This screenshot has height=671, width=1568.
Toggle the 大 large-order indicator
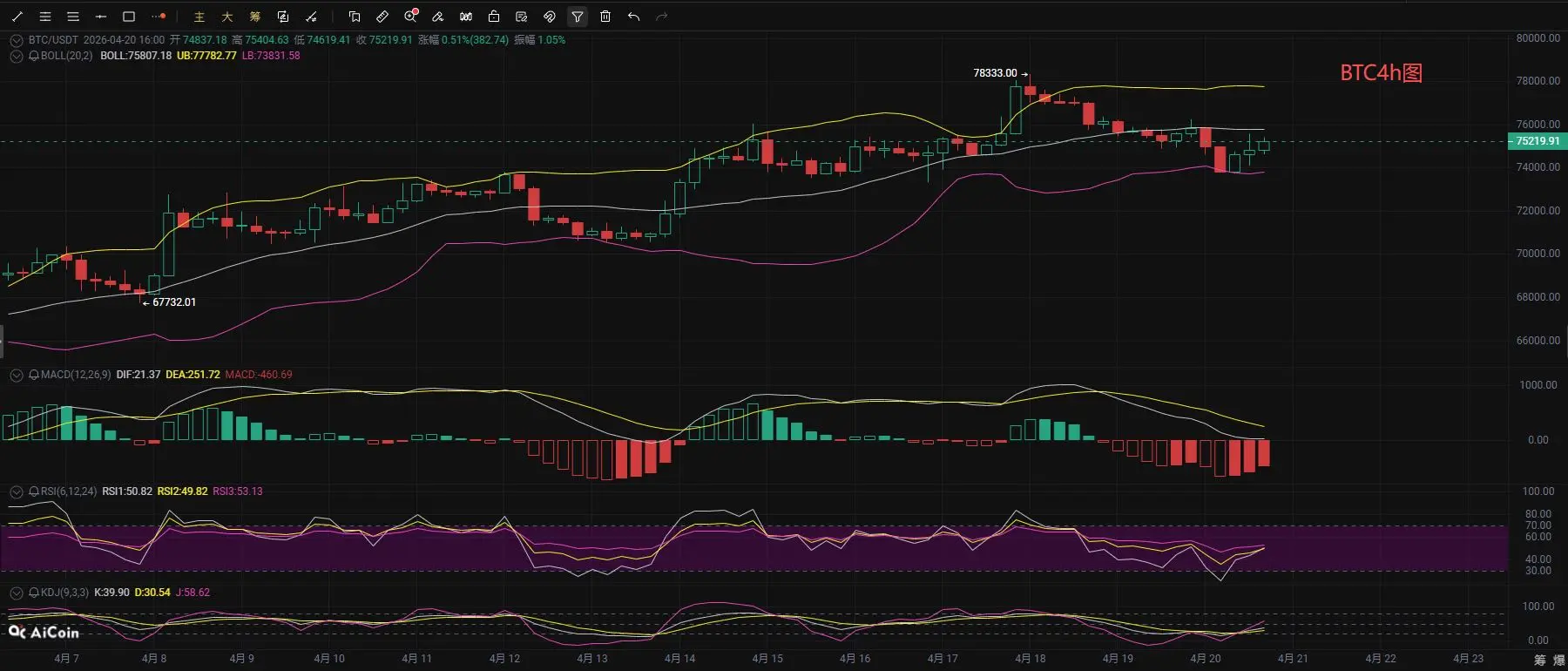click(227, 17)
